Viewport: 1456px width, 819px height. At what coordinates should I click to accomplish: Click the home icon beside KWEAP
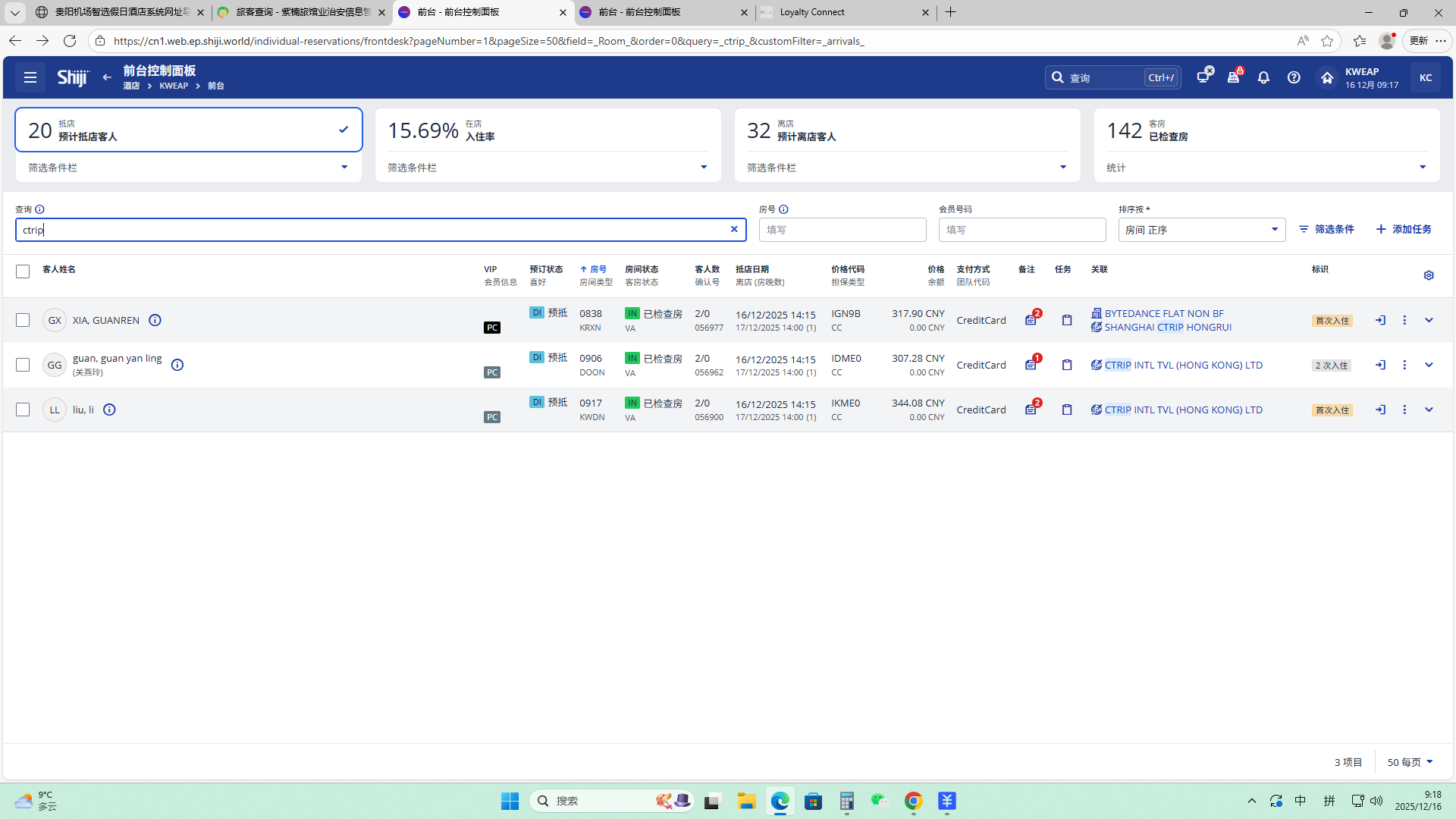tap(1326, 77)
